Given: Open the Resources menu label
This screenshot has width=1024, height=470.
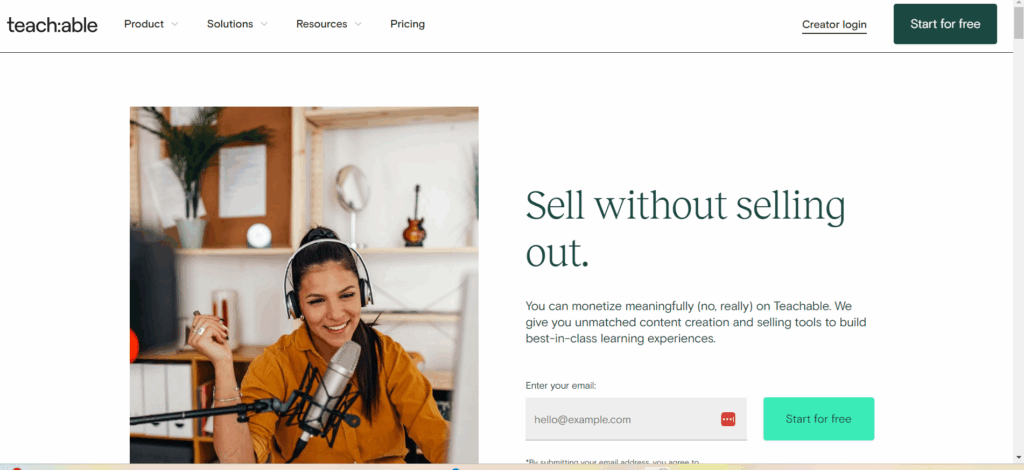Looking at the screenshot, I should coord(321,24).
